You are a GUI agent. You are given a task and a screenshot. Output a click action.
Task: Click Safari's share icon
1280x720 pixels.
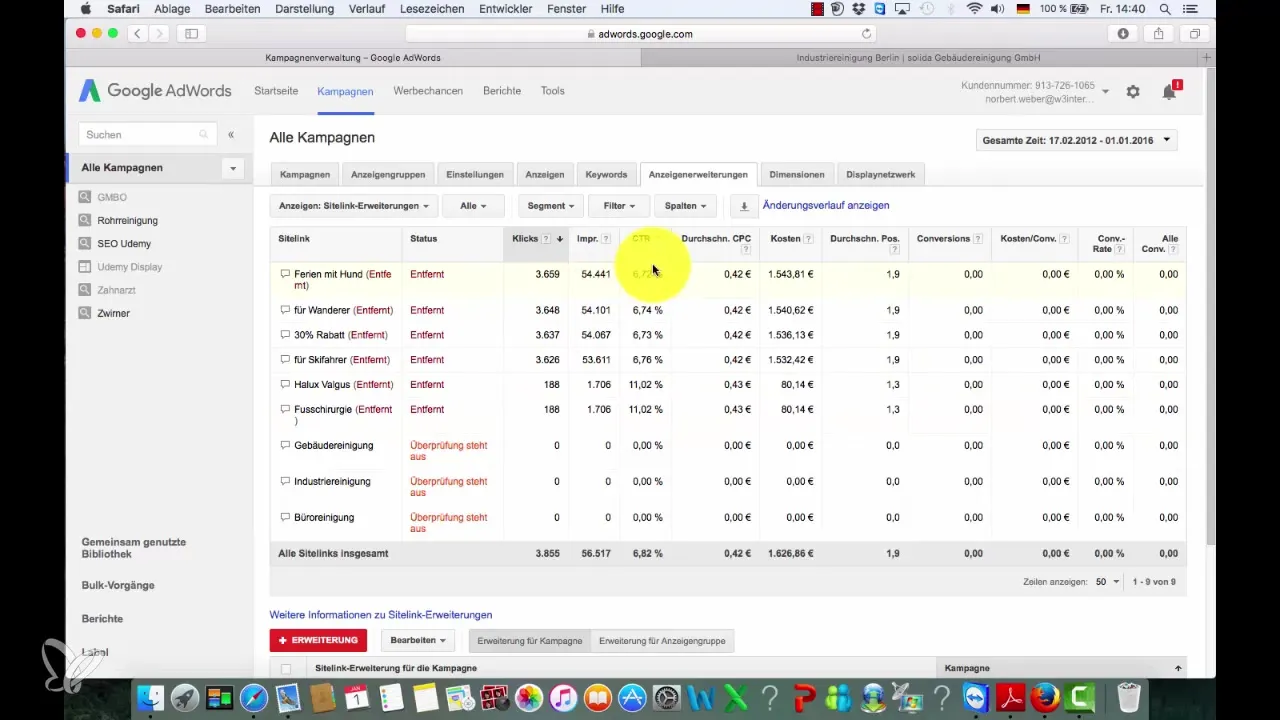pos(1159,33)
